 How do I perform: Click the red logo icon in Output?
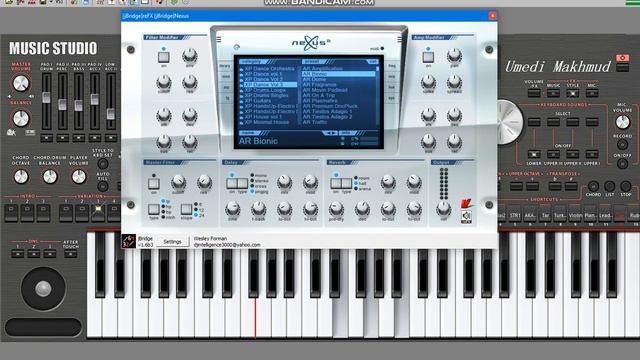466,203
